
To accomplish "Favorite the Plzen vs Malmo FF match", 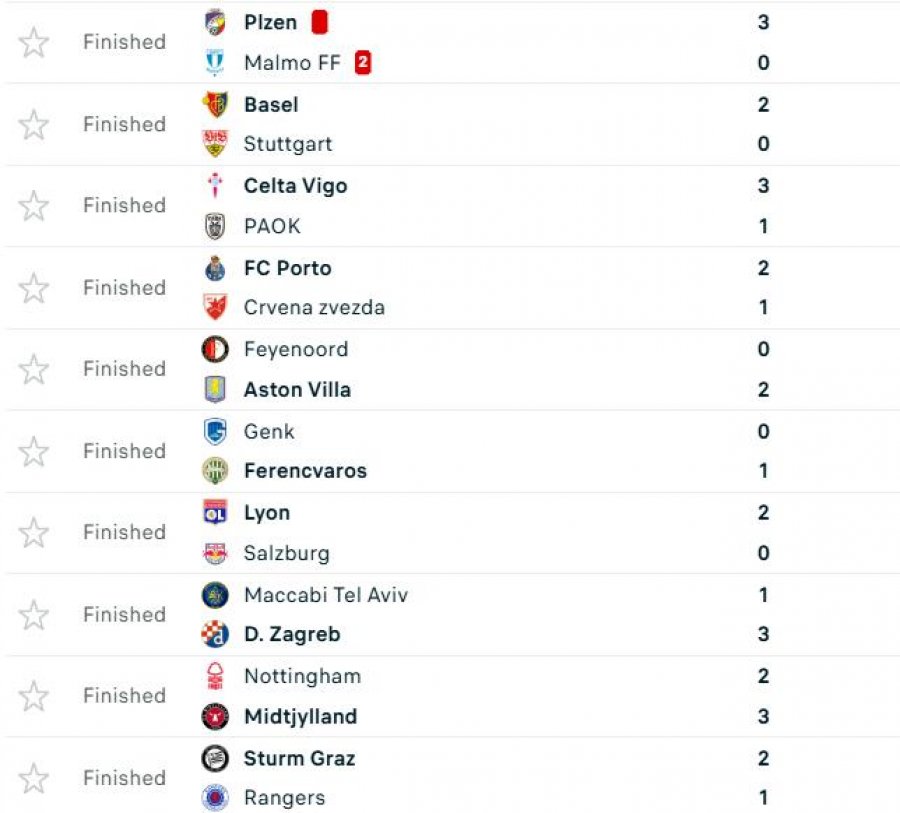I will [34, 42].
